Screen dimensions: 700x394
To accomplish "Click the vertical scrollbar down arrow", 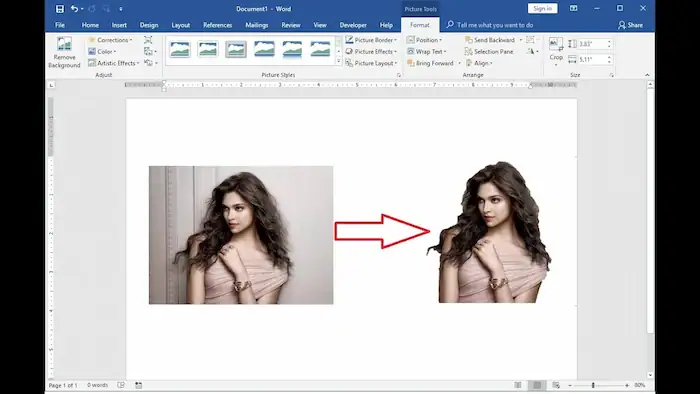I will pos(650,375).
